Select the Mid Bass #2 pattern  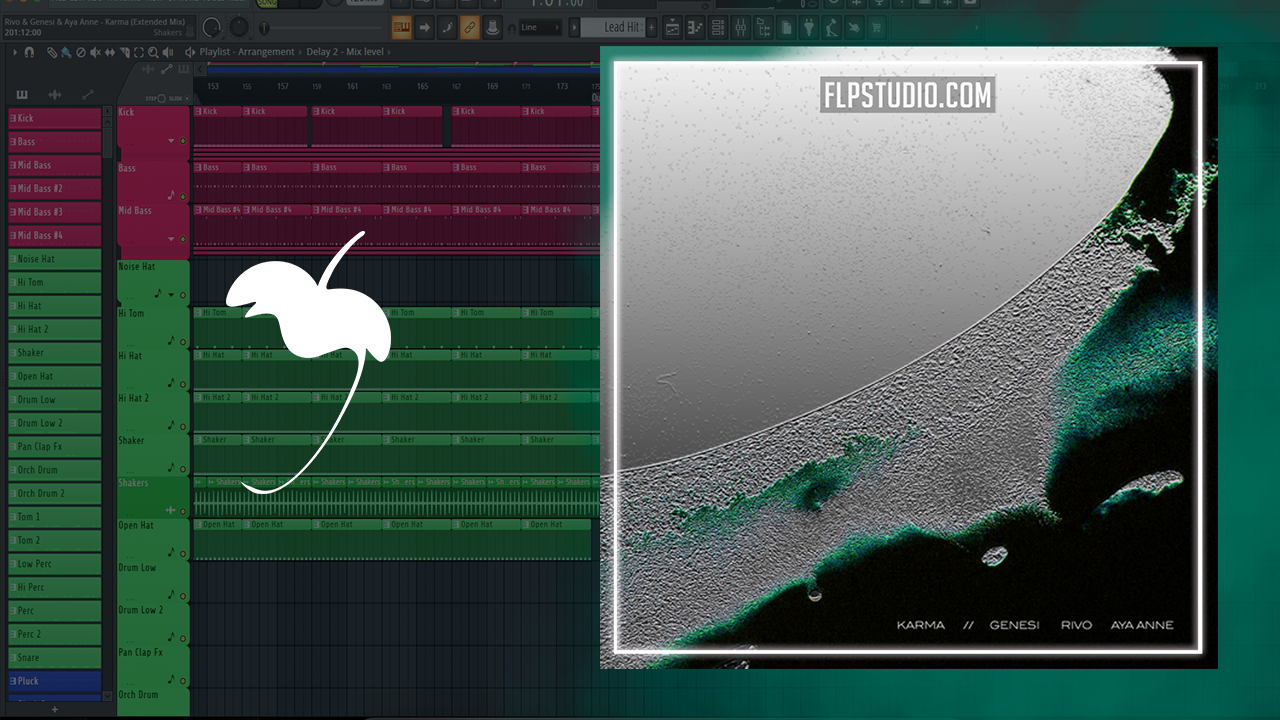pyautogui.click(x=55, y=188)
